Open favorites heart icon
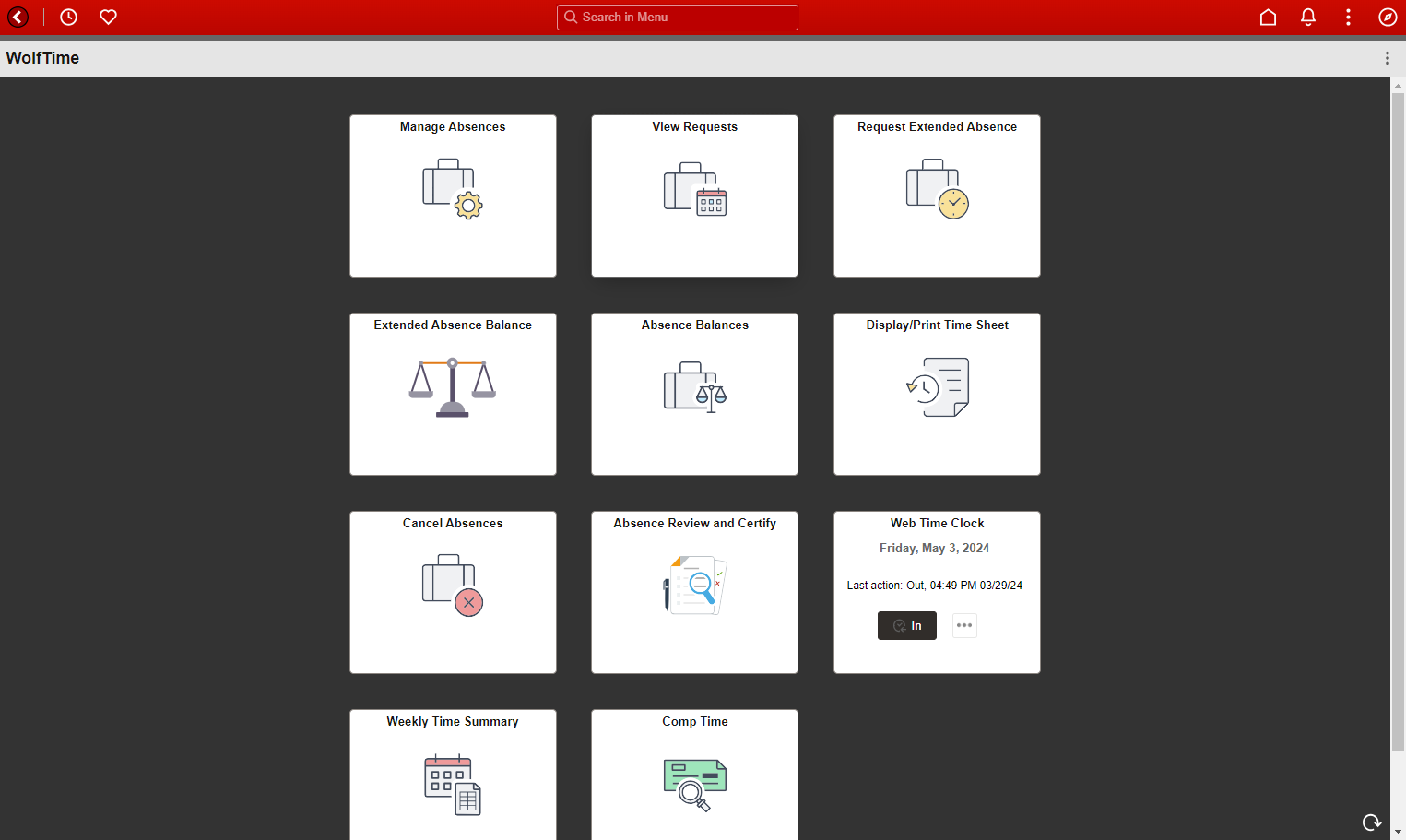This screenshot has width=1406, height=840. pos(108,17)
